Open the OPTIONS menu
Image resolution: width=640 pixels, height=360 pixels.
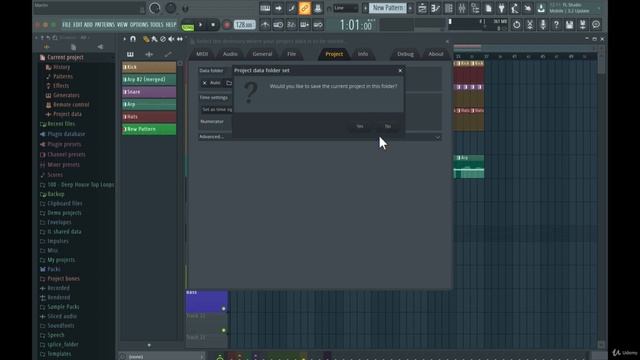[139, 25]
